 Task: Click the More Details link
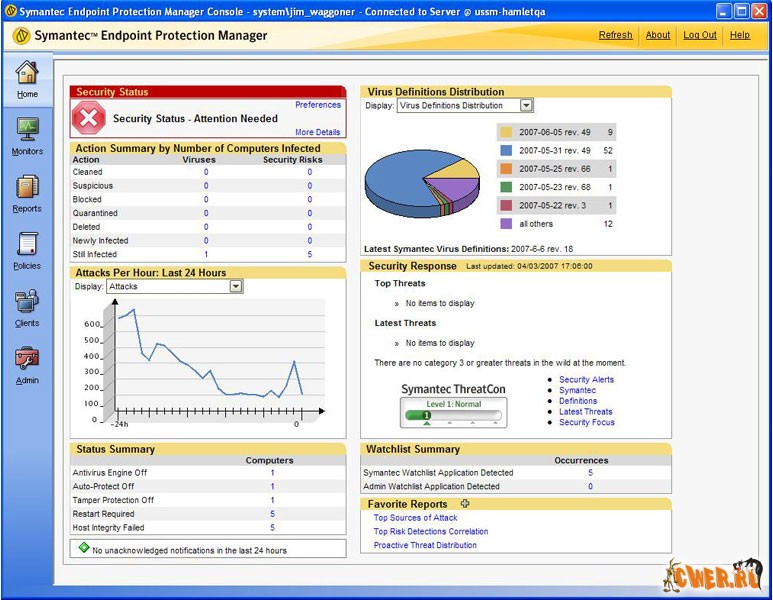(x=317, y=132)
